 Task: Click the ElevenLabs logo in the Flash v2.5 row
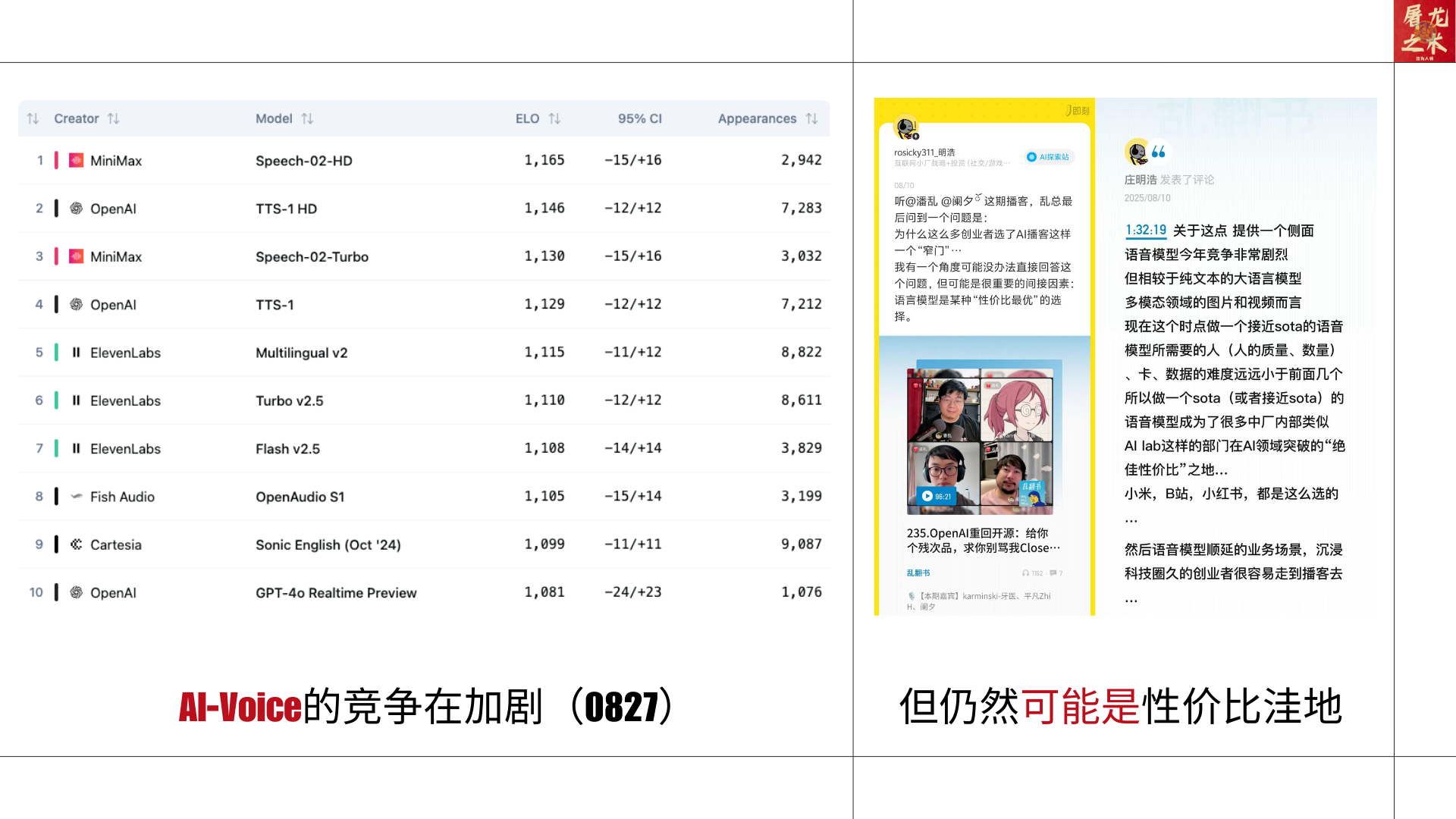(x=77, y=448)
